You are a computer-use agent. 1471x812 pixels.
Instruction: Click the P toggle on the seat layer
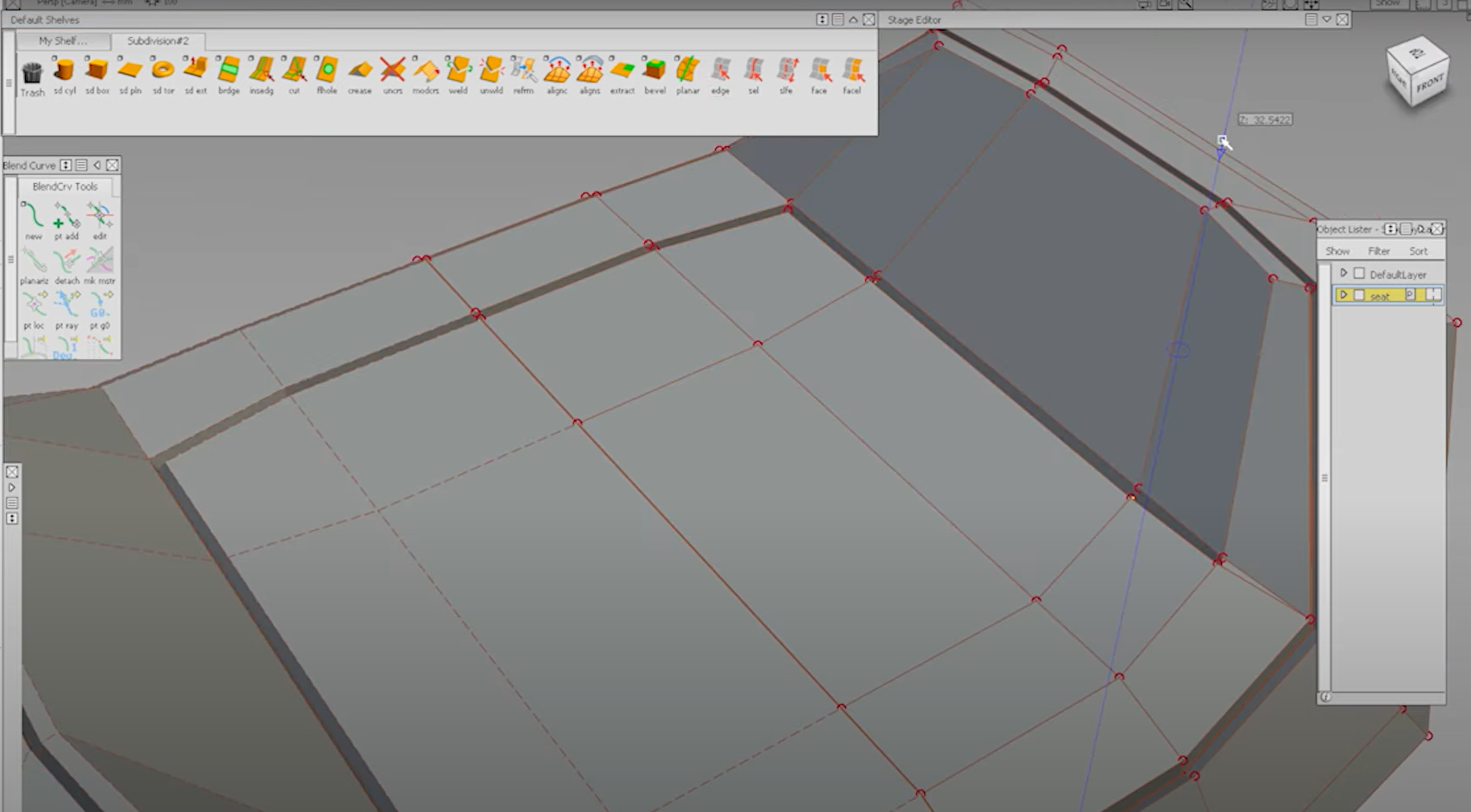(1411, 295)
